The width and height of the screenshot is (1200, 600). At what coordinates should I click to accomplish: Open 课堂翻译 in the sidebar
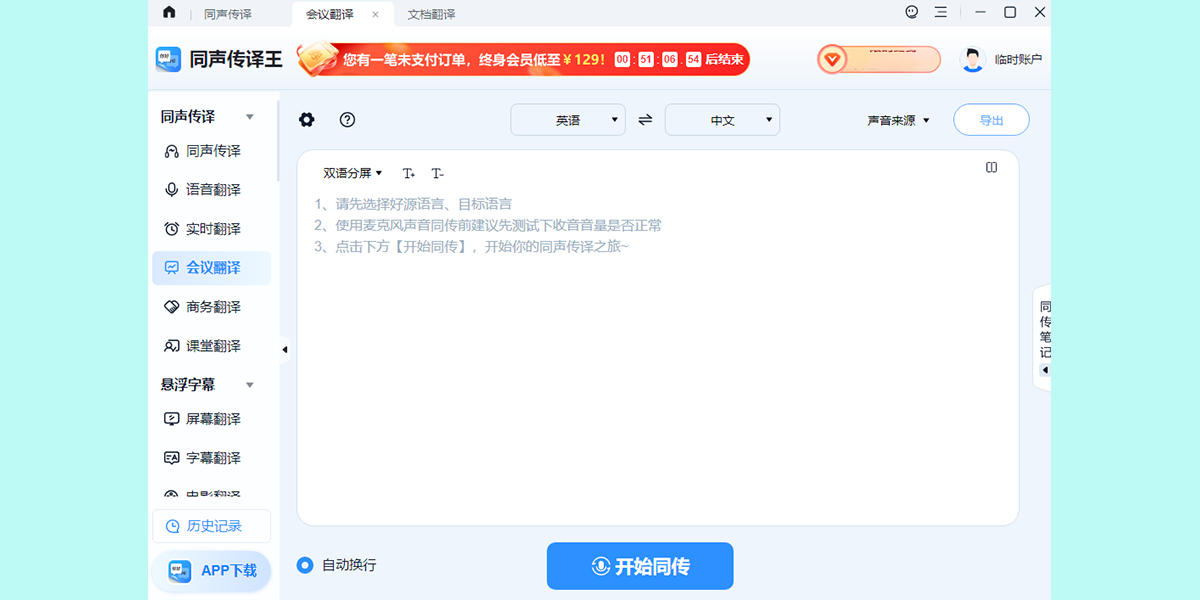click(x=211, y=346)
